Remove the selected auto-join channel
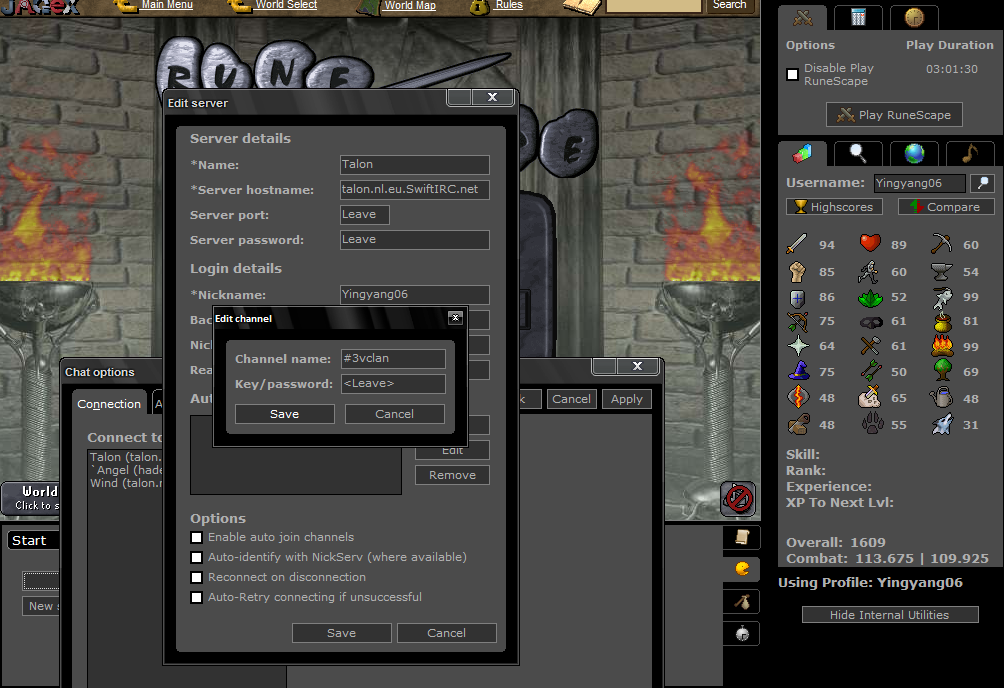The image size is (1004, 688). point(452,475)
